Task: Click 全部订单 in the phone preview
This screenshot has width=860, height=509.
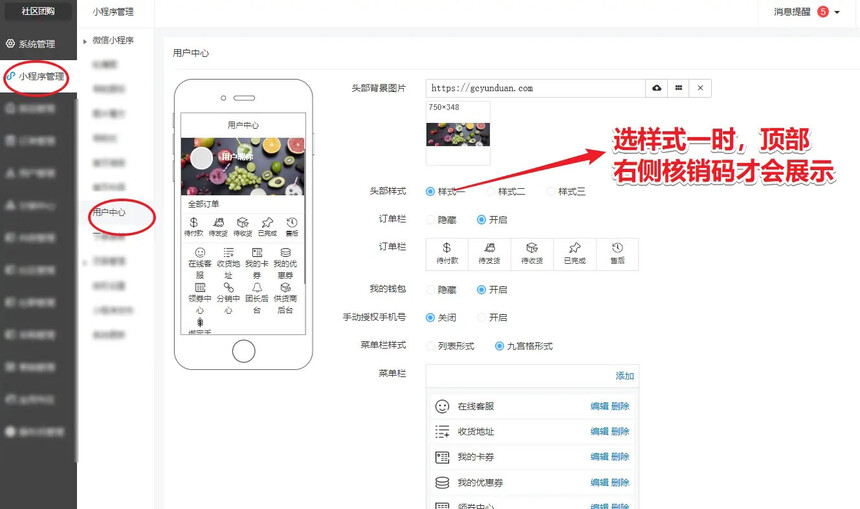Action: [203, 204]
